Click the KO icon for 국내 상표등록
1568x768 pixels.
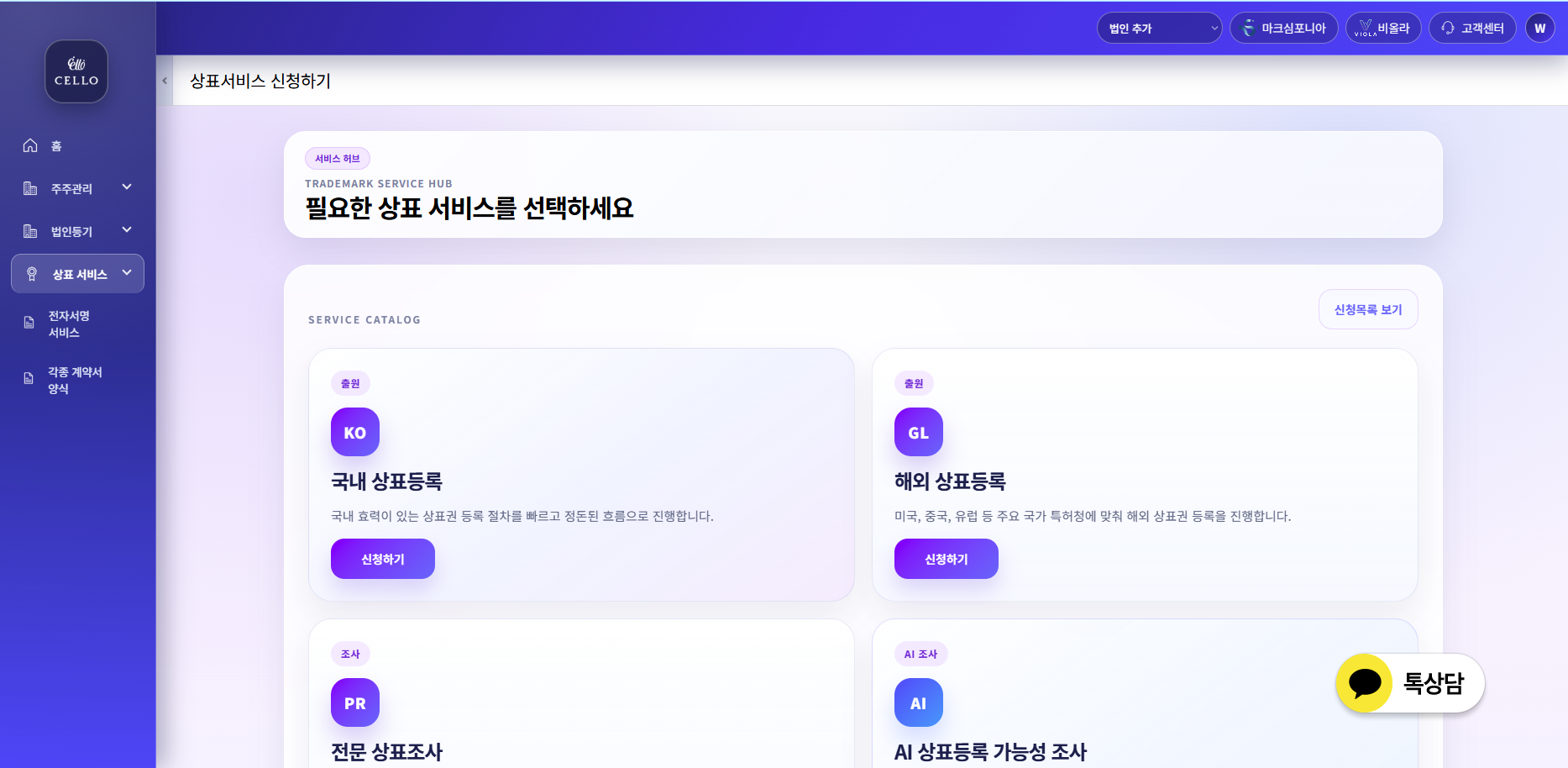point(355,432)
